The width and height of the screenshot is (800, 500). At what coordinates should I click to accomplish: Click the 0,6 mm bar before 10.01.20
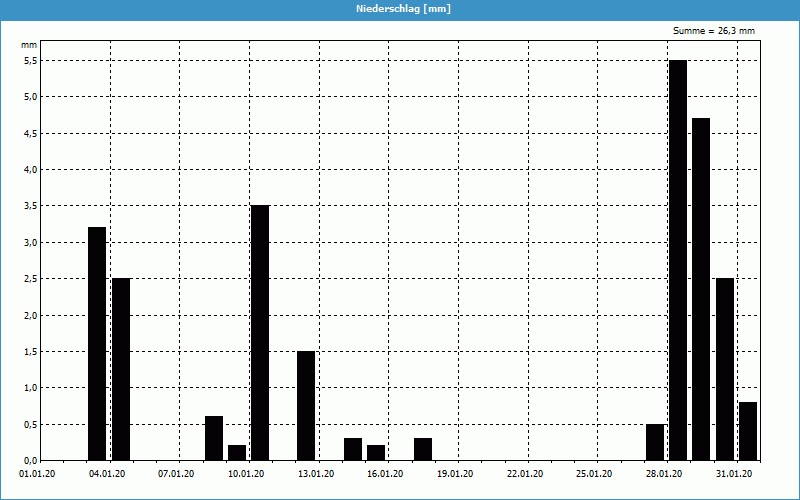pos(214,438)
